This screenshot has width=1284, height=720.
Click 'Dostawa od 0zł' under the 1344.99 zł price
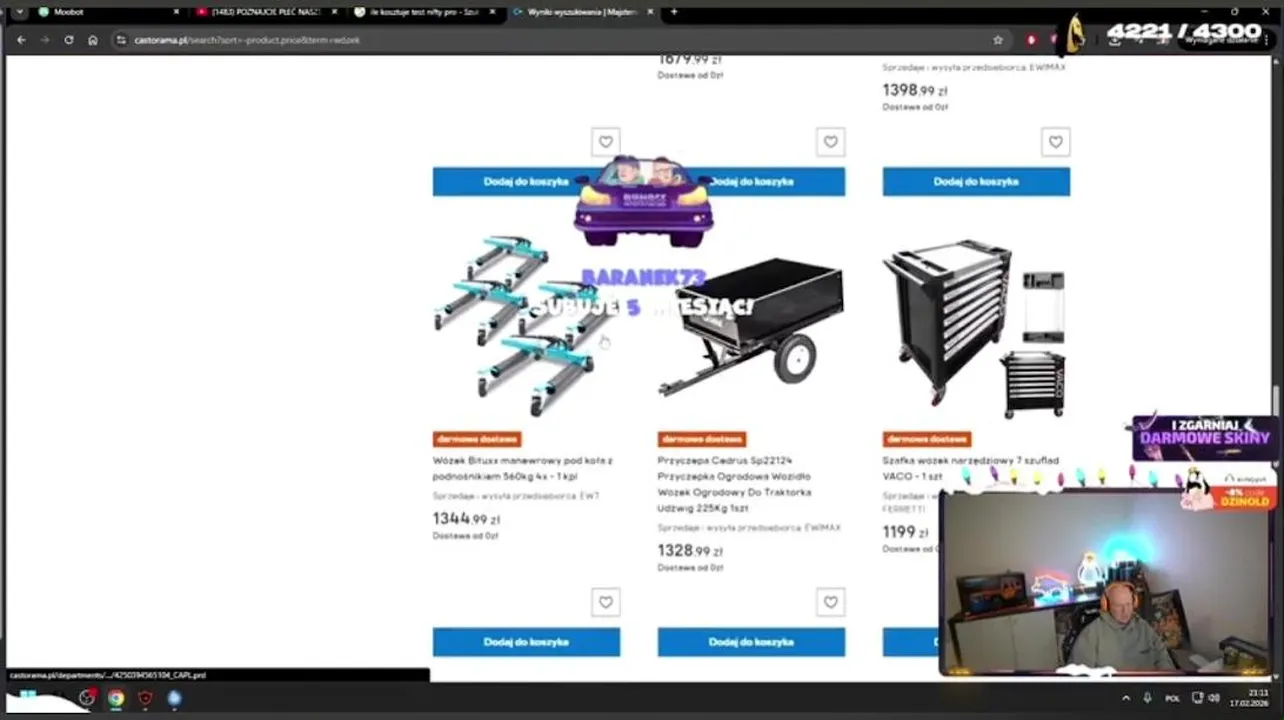pyautogui.click(x=465, y=536)
